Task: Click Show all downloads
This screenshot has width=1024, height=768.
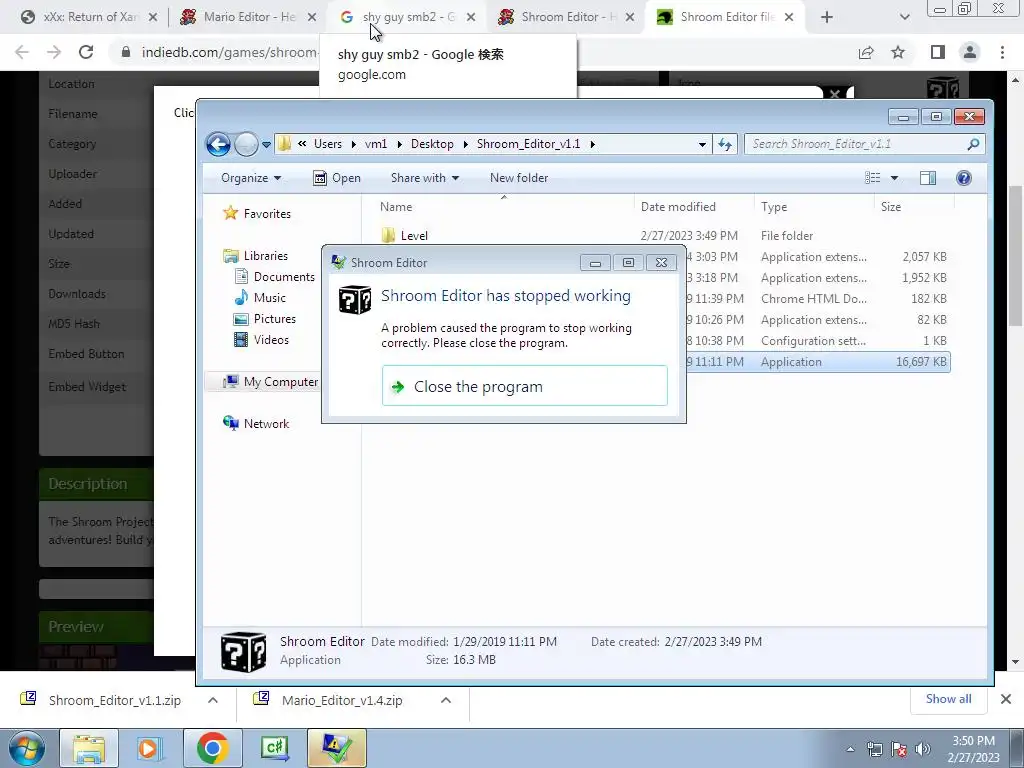Action: 948,699
